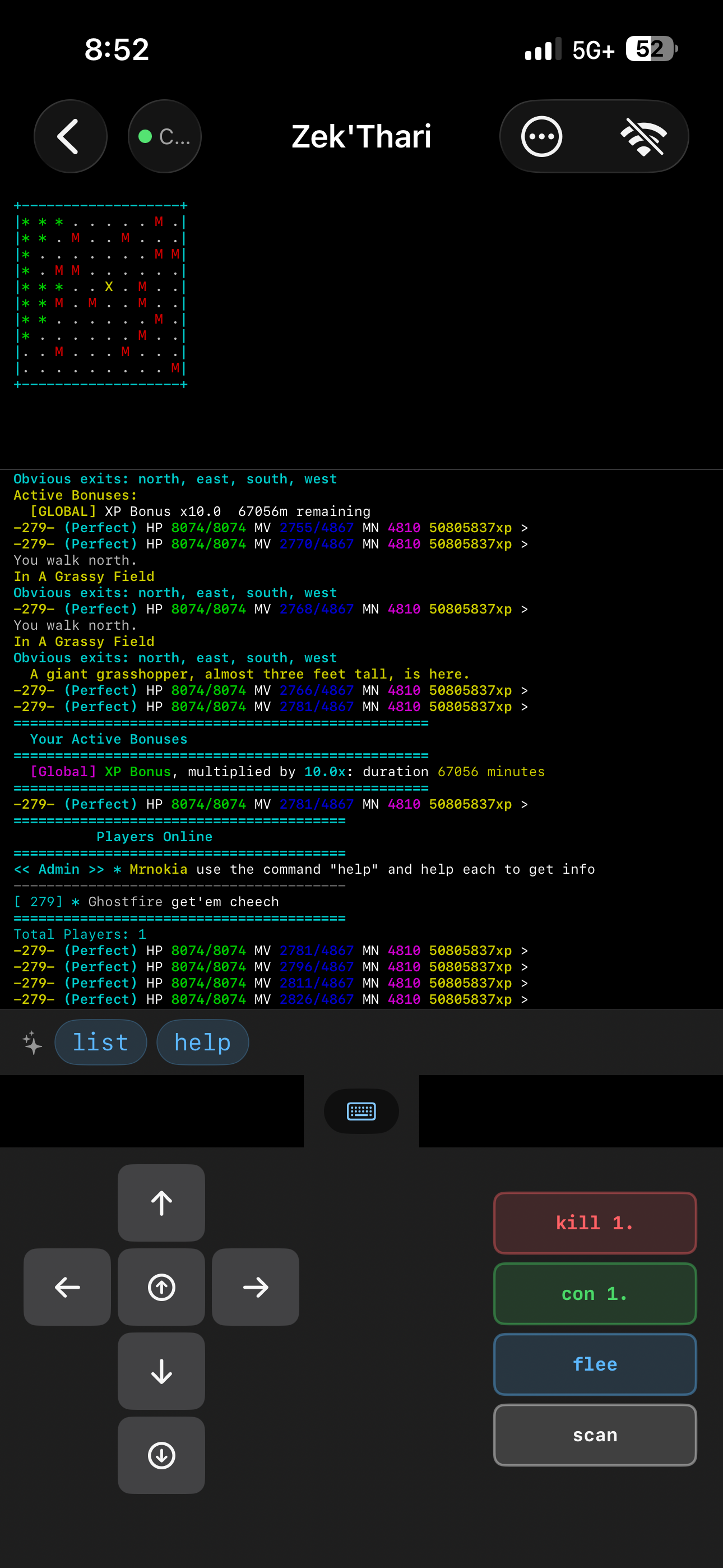Tap the back chevron button
723x1568 pixels.
pos(70,136)
